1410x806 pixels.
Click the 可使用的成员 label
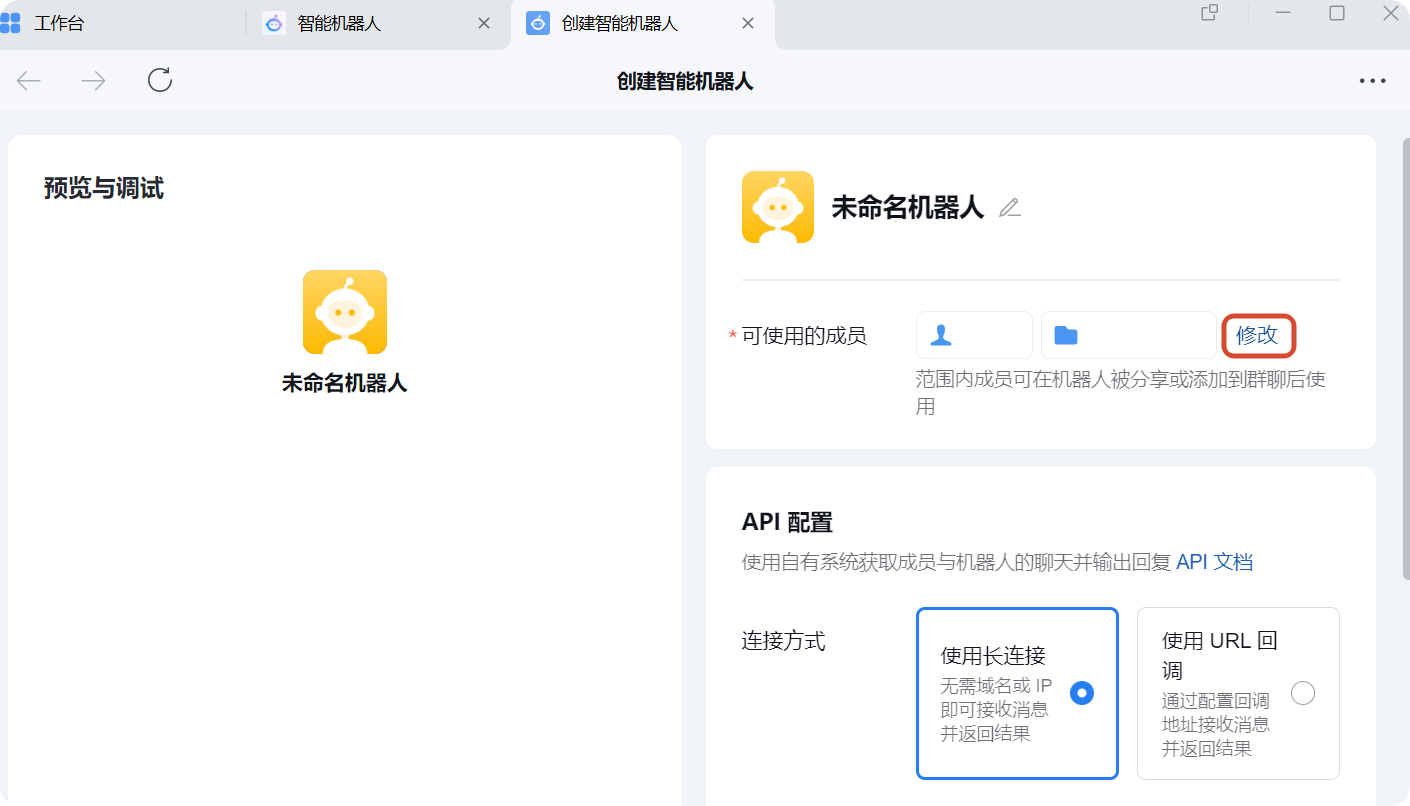coord(804,336)
